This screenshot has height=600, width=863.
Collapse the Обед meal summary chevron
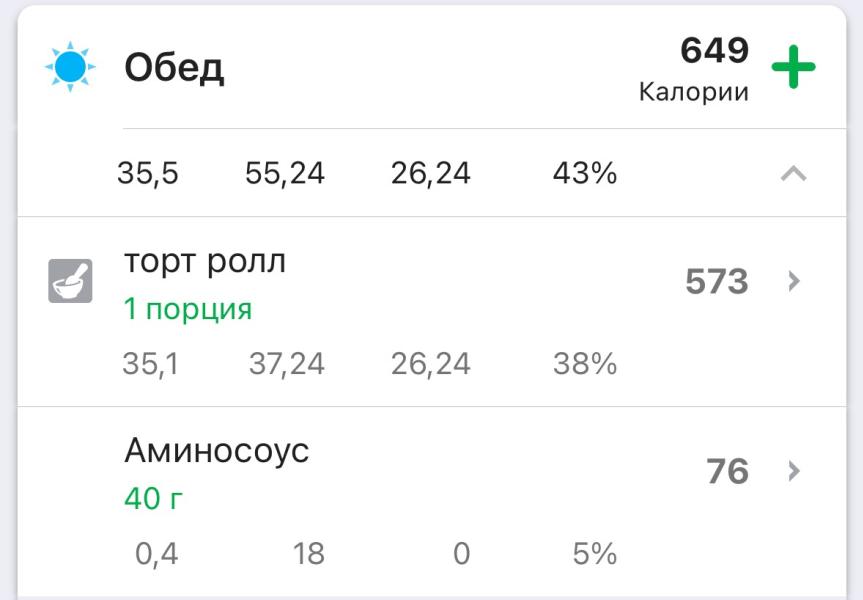(x=793, y=174)
